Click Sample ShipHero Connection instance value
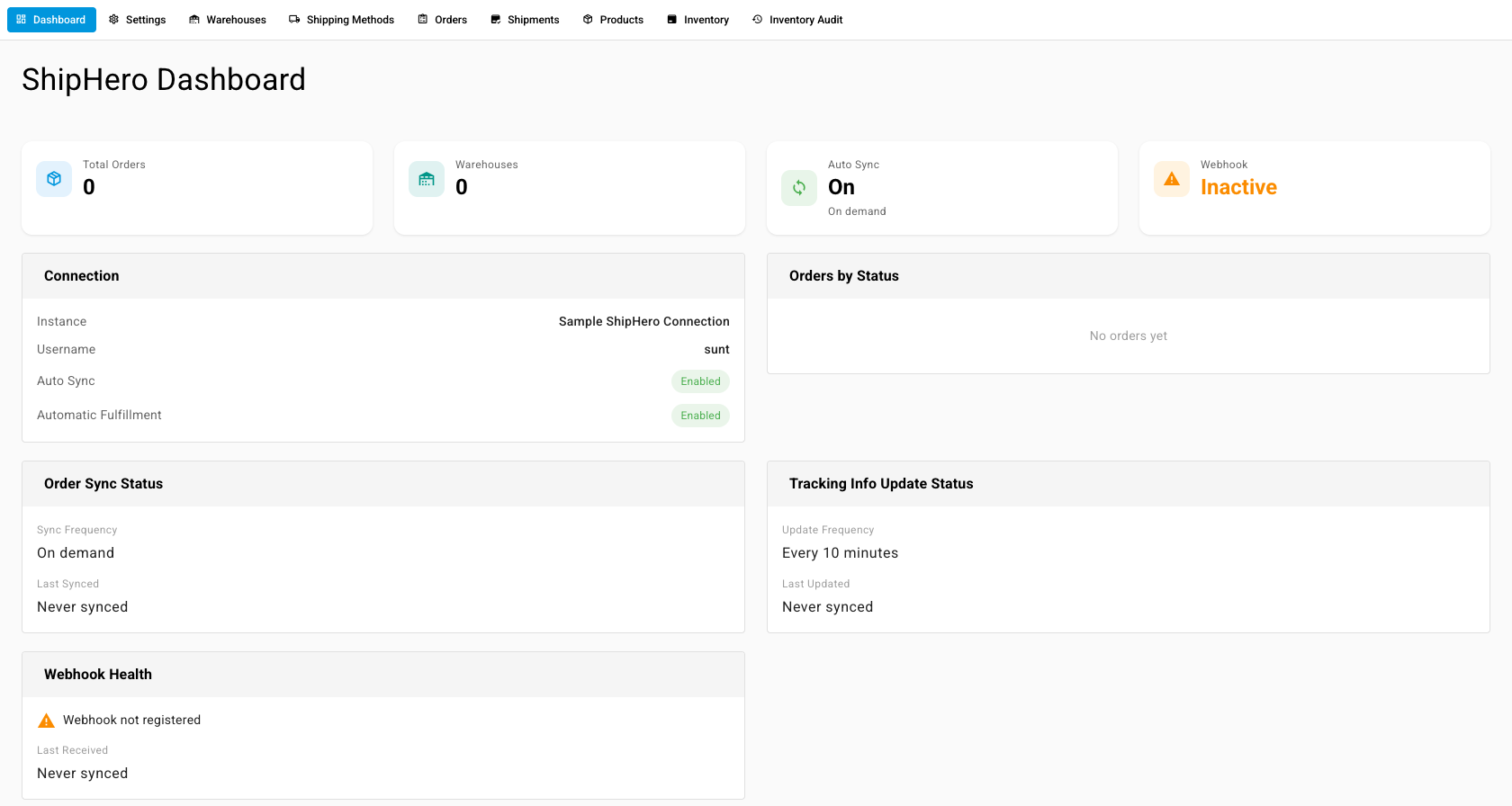Viewport: 1512px width, 806px height. pyautogui.click(x=644, y=321)
